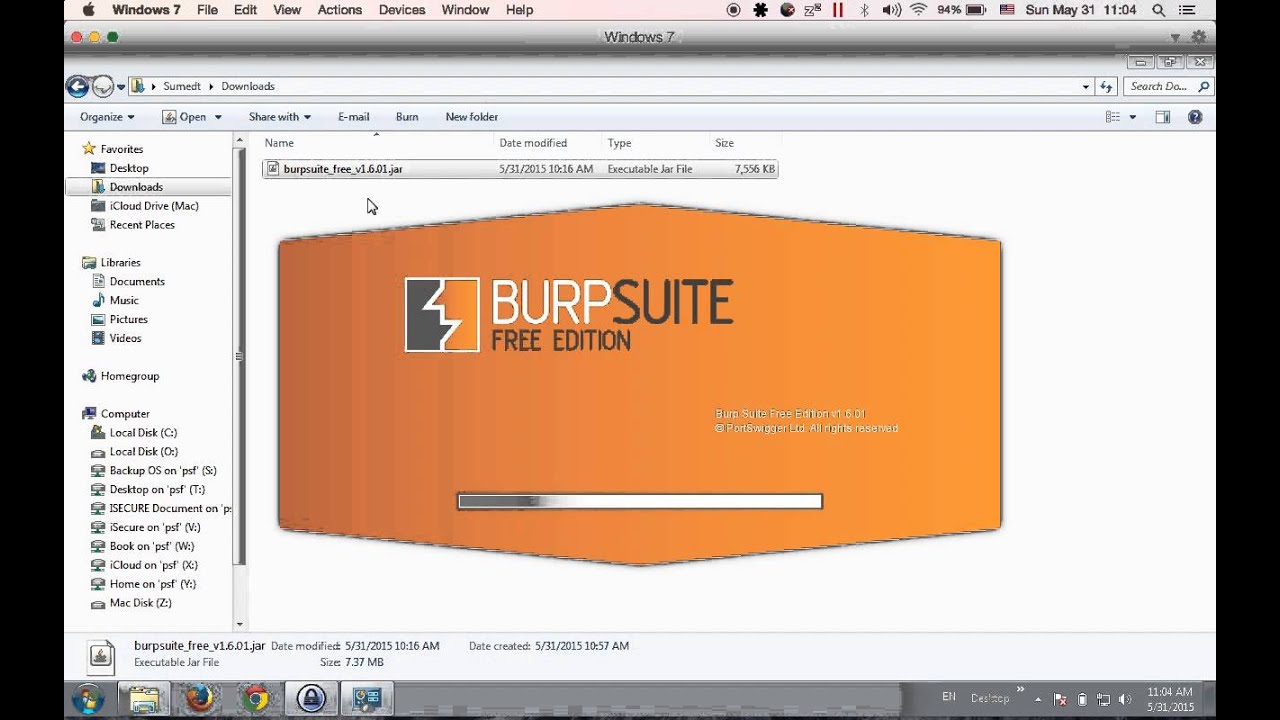
Task: Open Recent Places in Favorites
Action: click(x=142, y=225)
